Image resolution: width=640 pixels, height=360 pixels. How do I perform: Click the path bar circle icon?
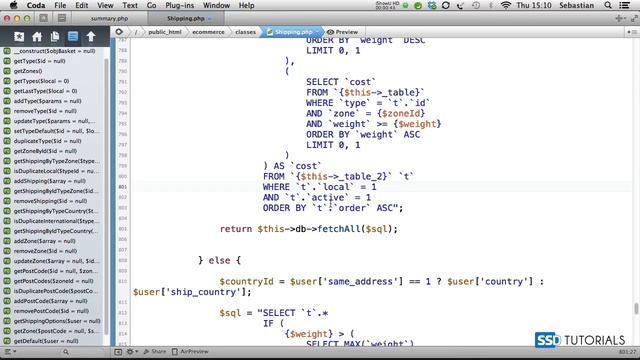click(119, 32)
